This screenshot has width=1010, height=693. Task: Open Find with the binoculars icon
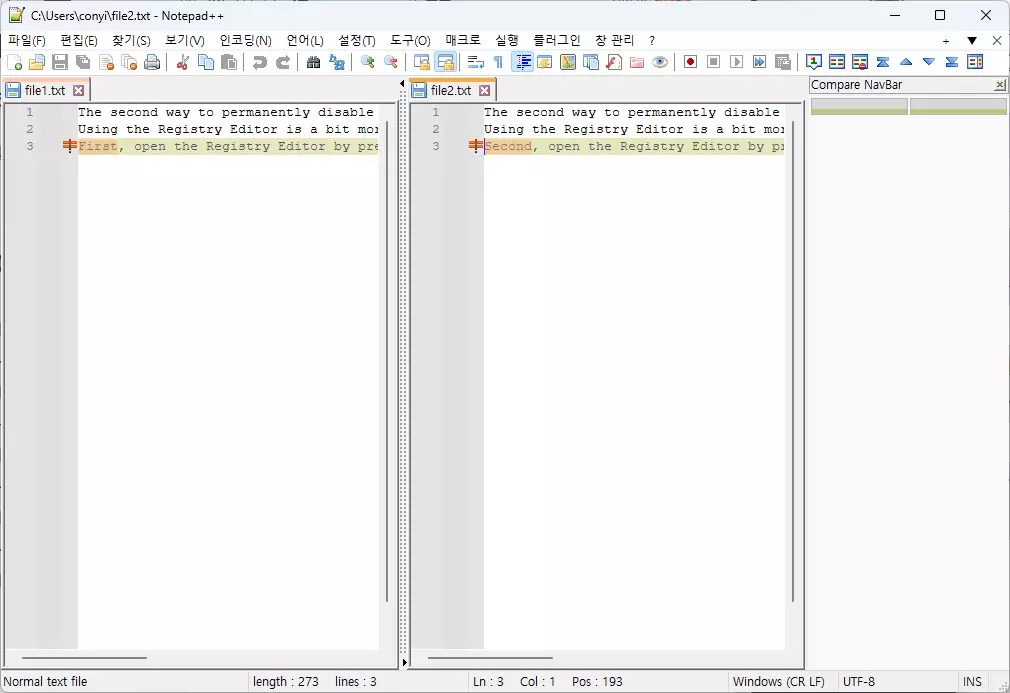(314, 62)
